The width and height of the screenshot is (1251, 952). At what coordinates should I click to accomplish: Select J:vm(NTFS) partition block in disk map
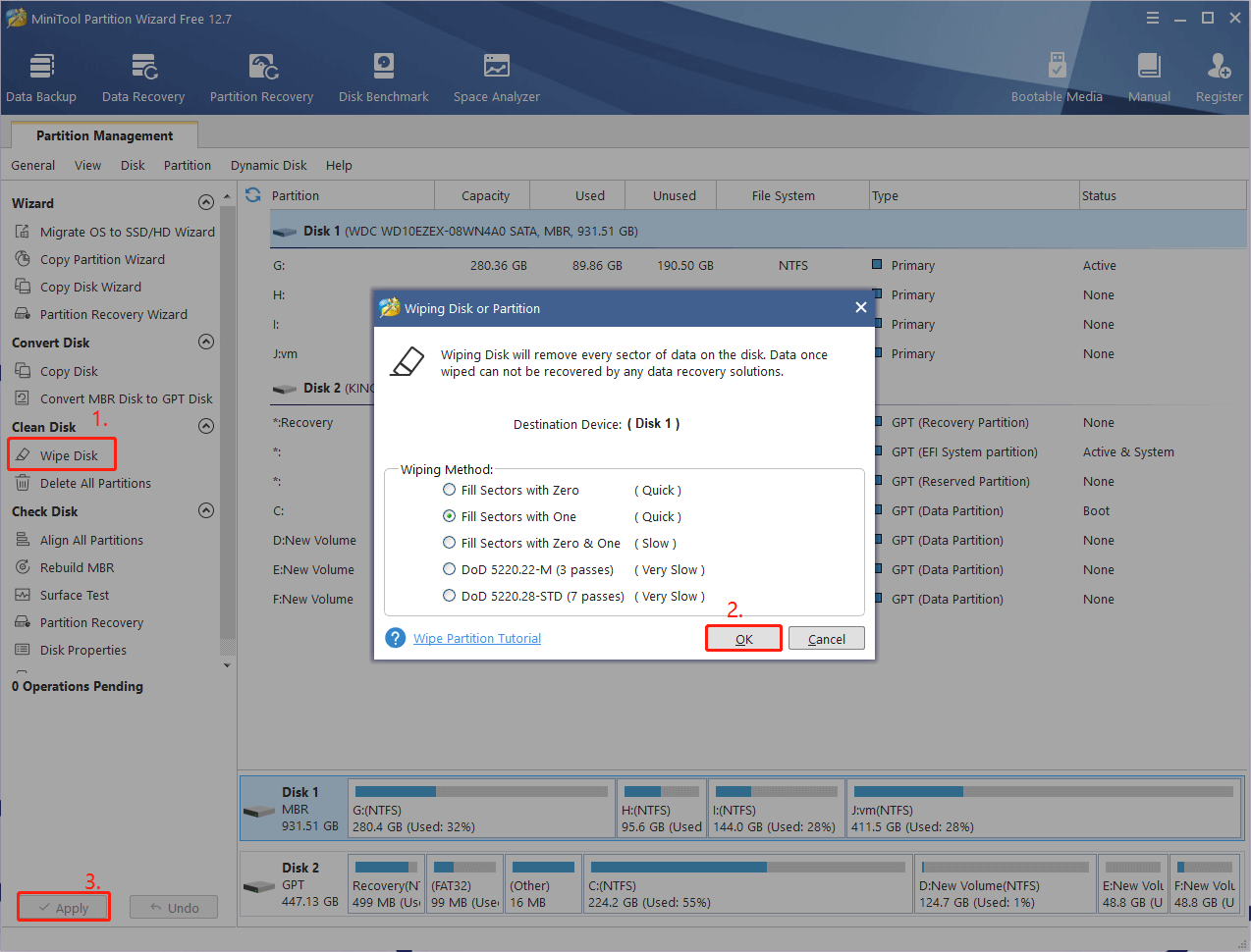coord(1043,809)
